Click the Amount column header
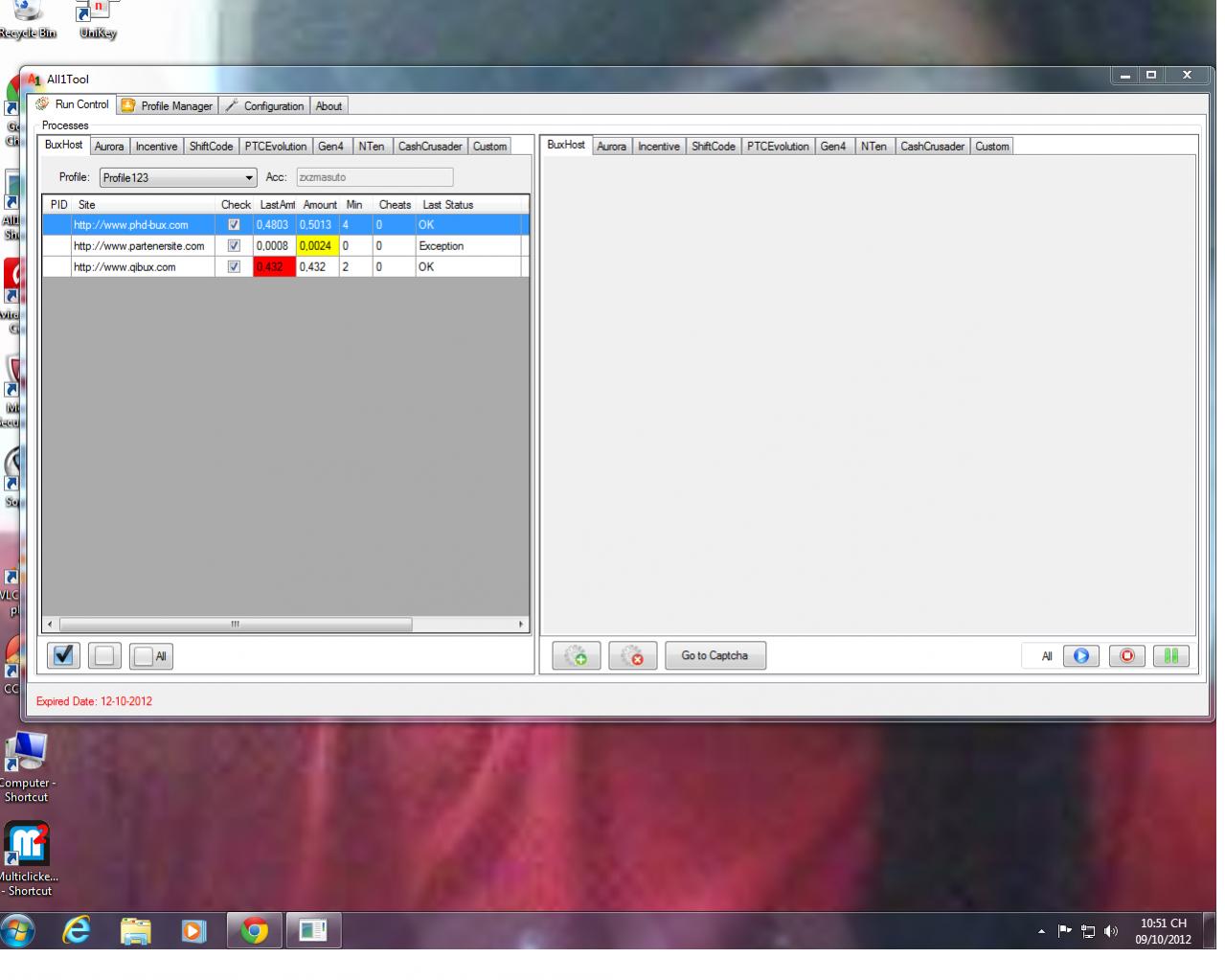This screenshot has height=980, width=1225. pyautogui.click(x=319, y=205)
